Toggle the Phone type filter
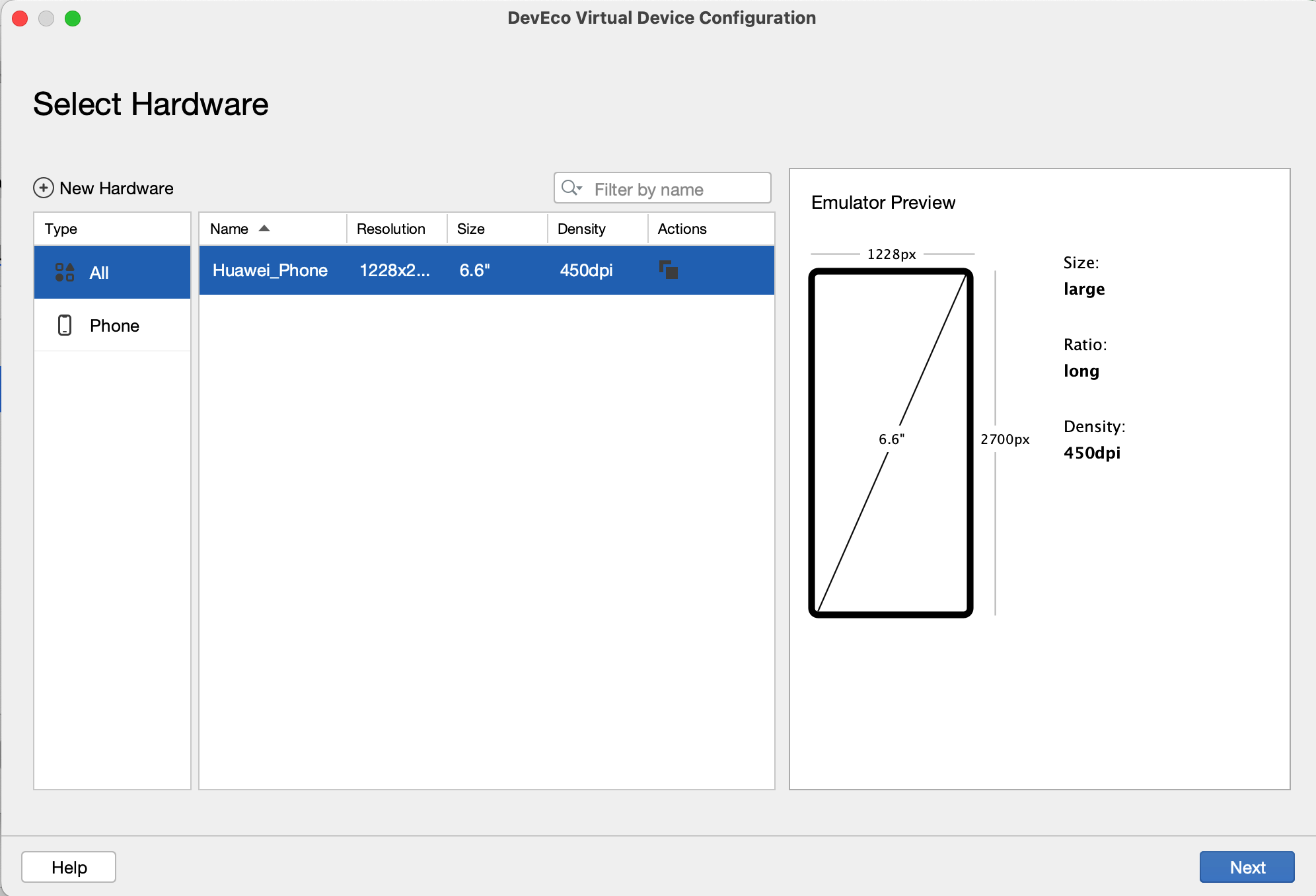The image size is (1316, 896). coord(113,324)
